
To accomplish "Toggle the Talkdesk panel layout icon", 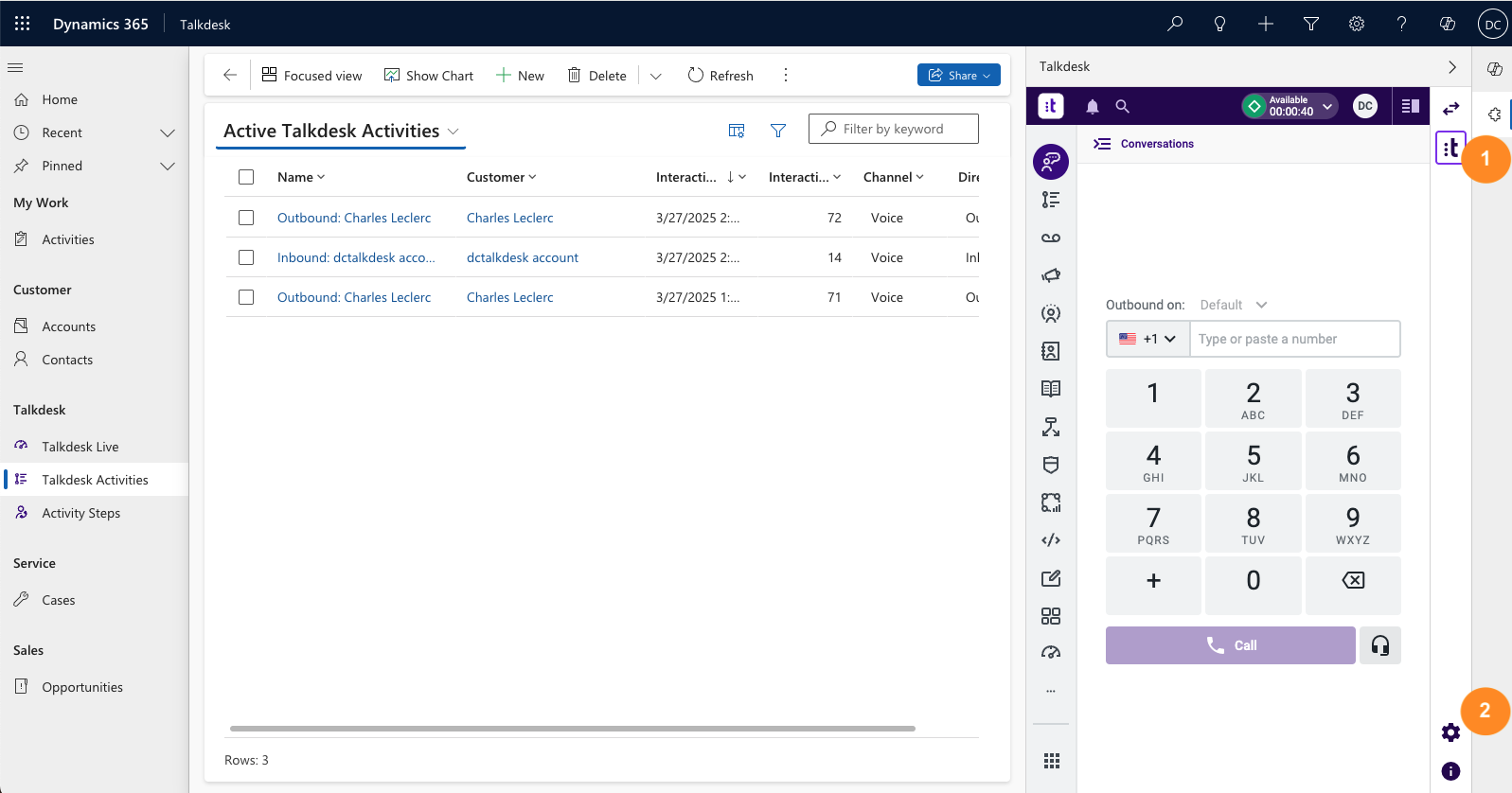I will click(x=1411, y=106).
